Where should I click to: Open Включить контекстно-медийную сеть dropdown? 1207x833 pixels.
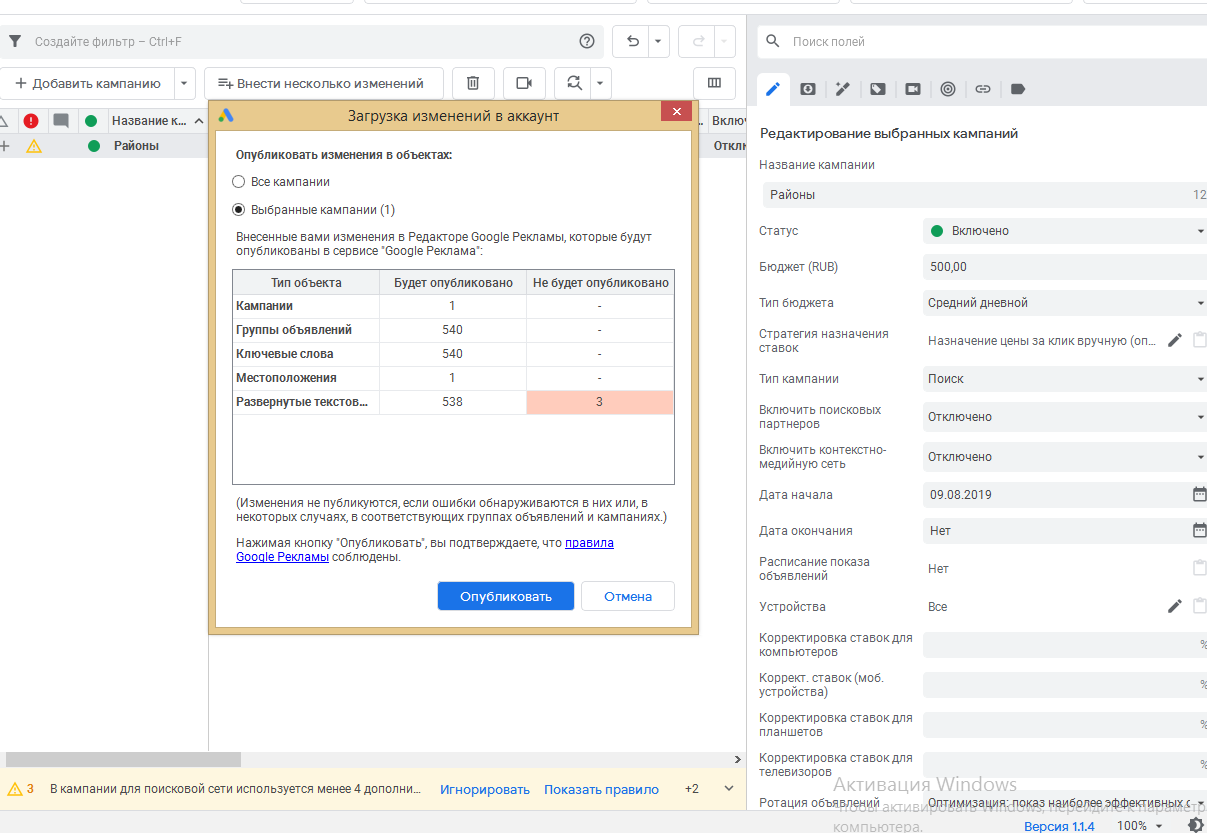click(1065, 457)
